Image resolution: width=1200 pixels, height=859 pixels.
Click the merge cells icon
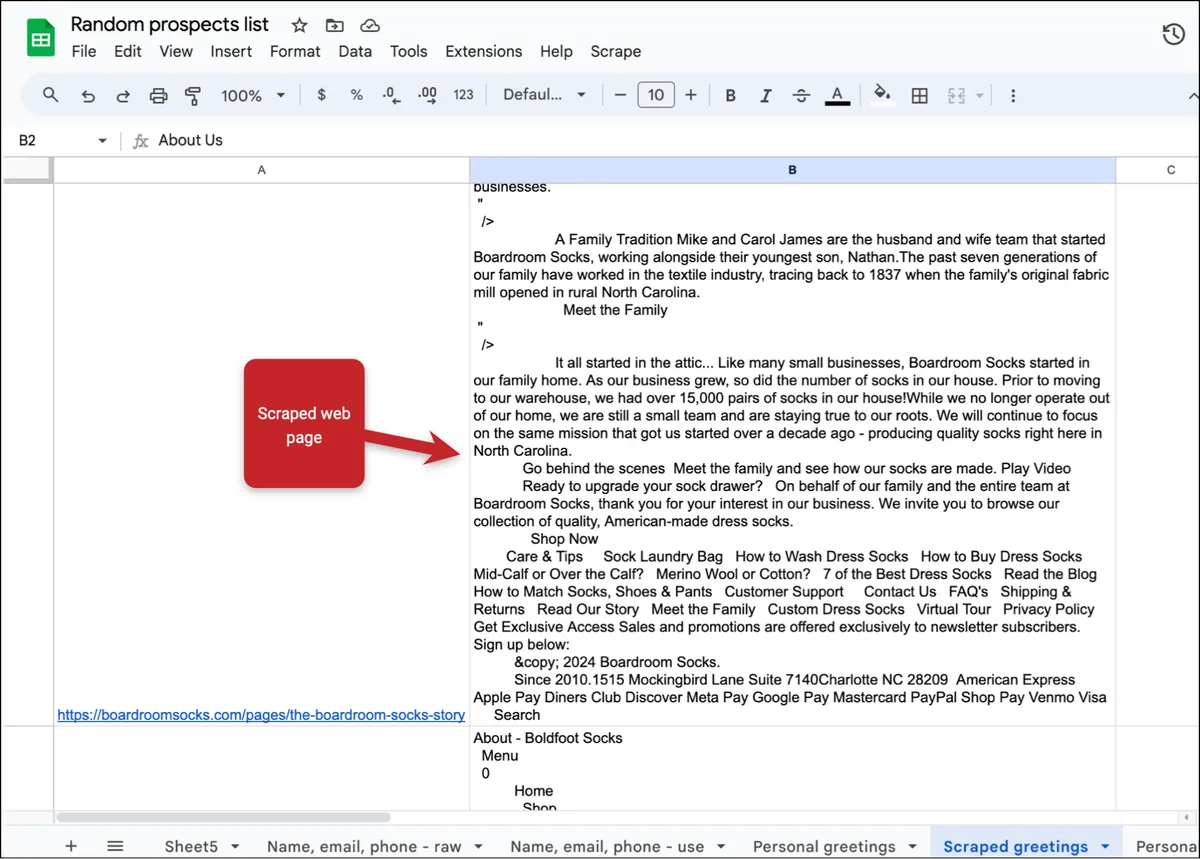(956, 96)
